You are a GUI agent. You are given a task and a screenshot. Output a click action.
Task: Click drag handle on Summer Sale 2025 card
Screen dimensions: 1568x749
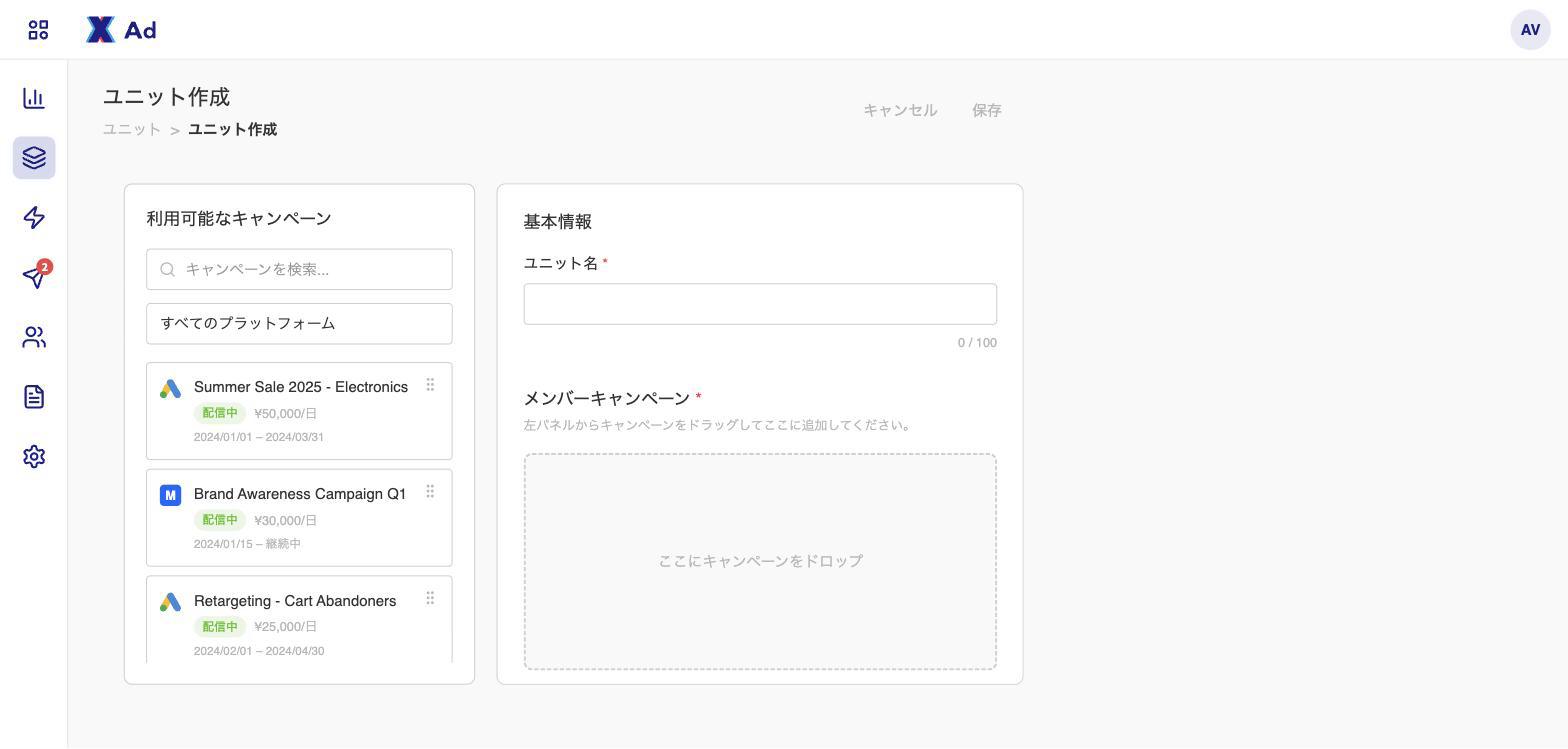coord(430,385)
